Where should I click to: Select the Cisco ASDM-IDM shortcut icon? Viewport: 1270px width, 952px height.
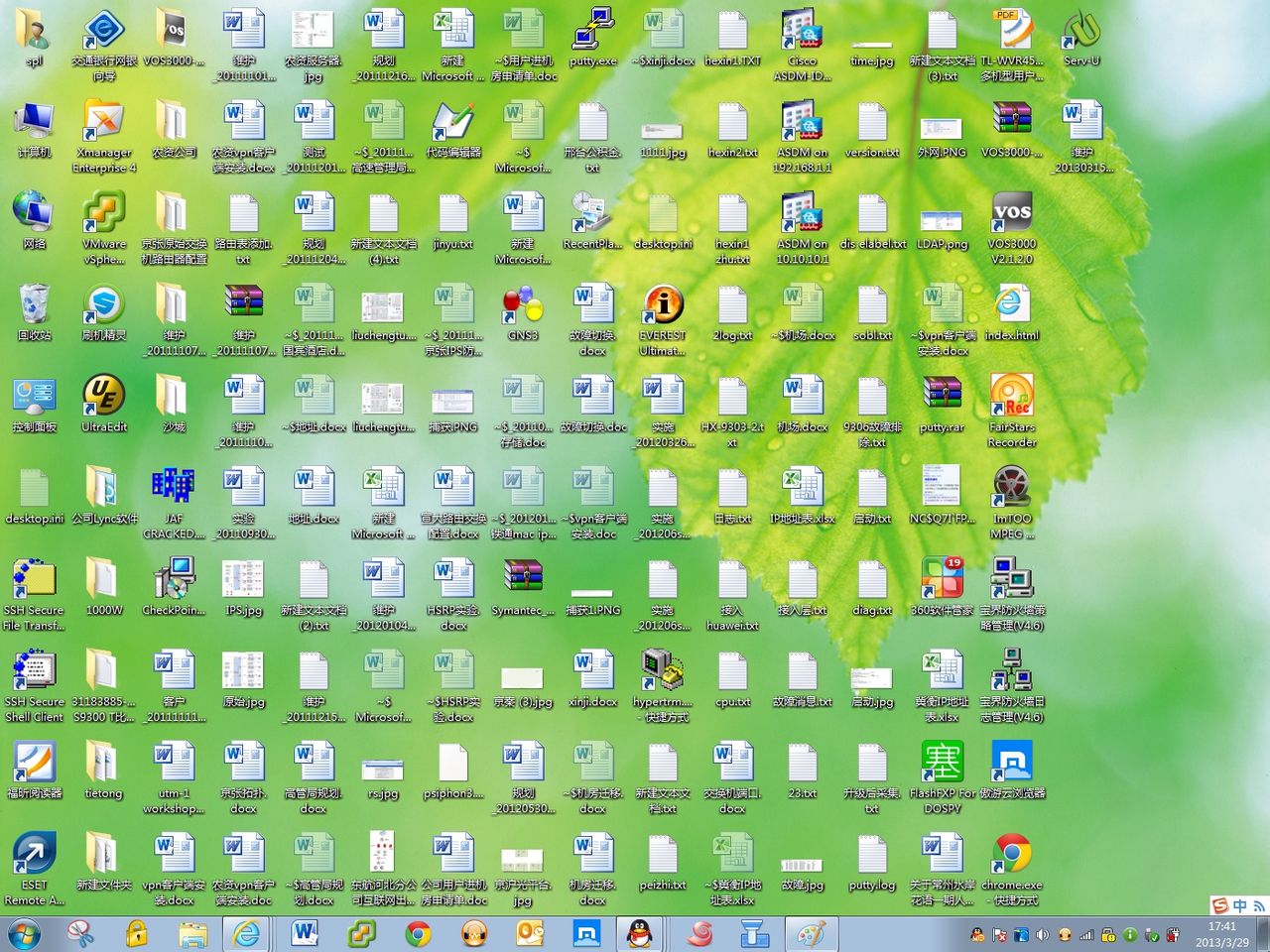click(x=803, y=46)
